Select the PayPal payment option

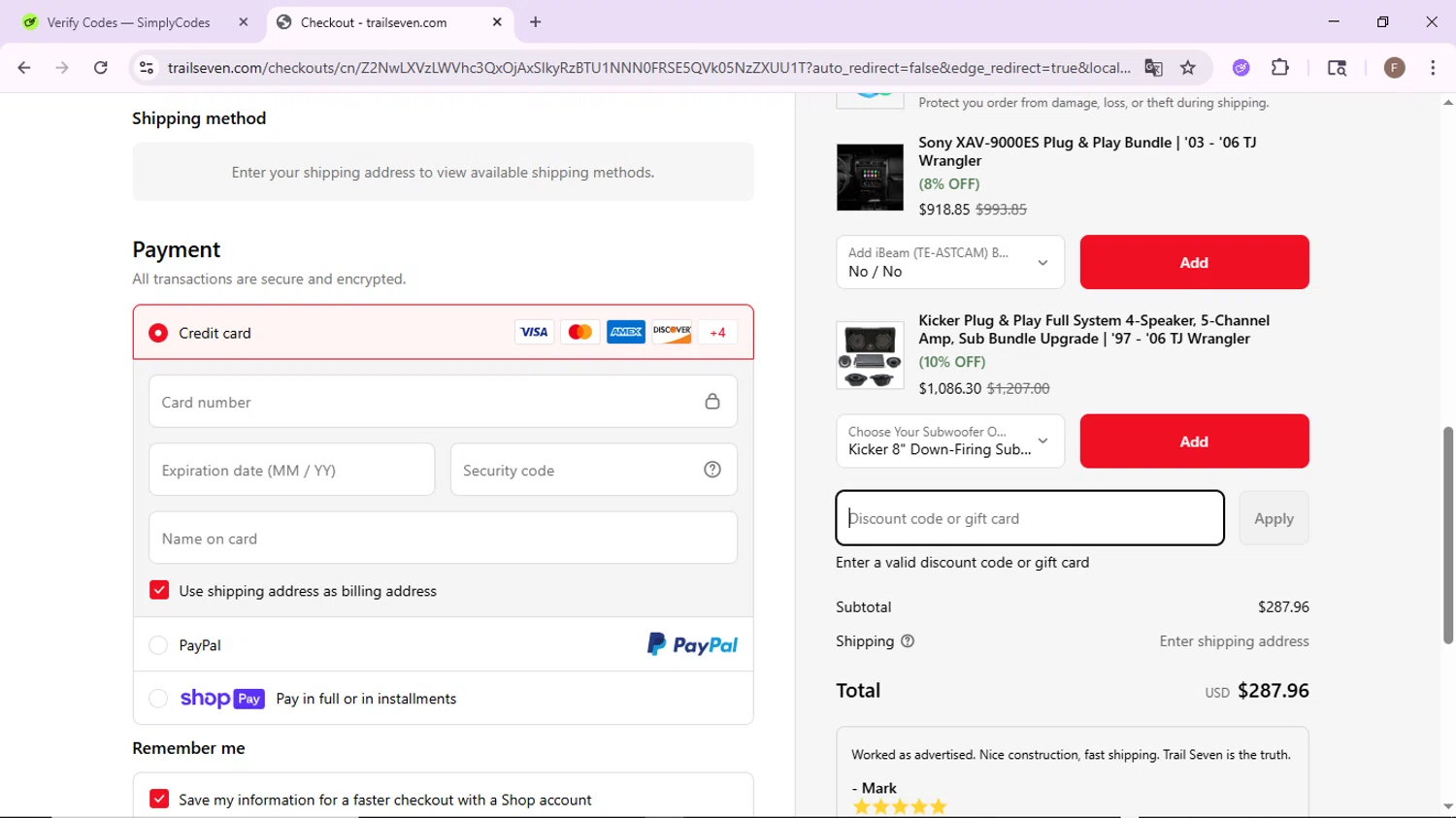click(x=158, y=645)
